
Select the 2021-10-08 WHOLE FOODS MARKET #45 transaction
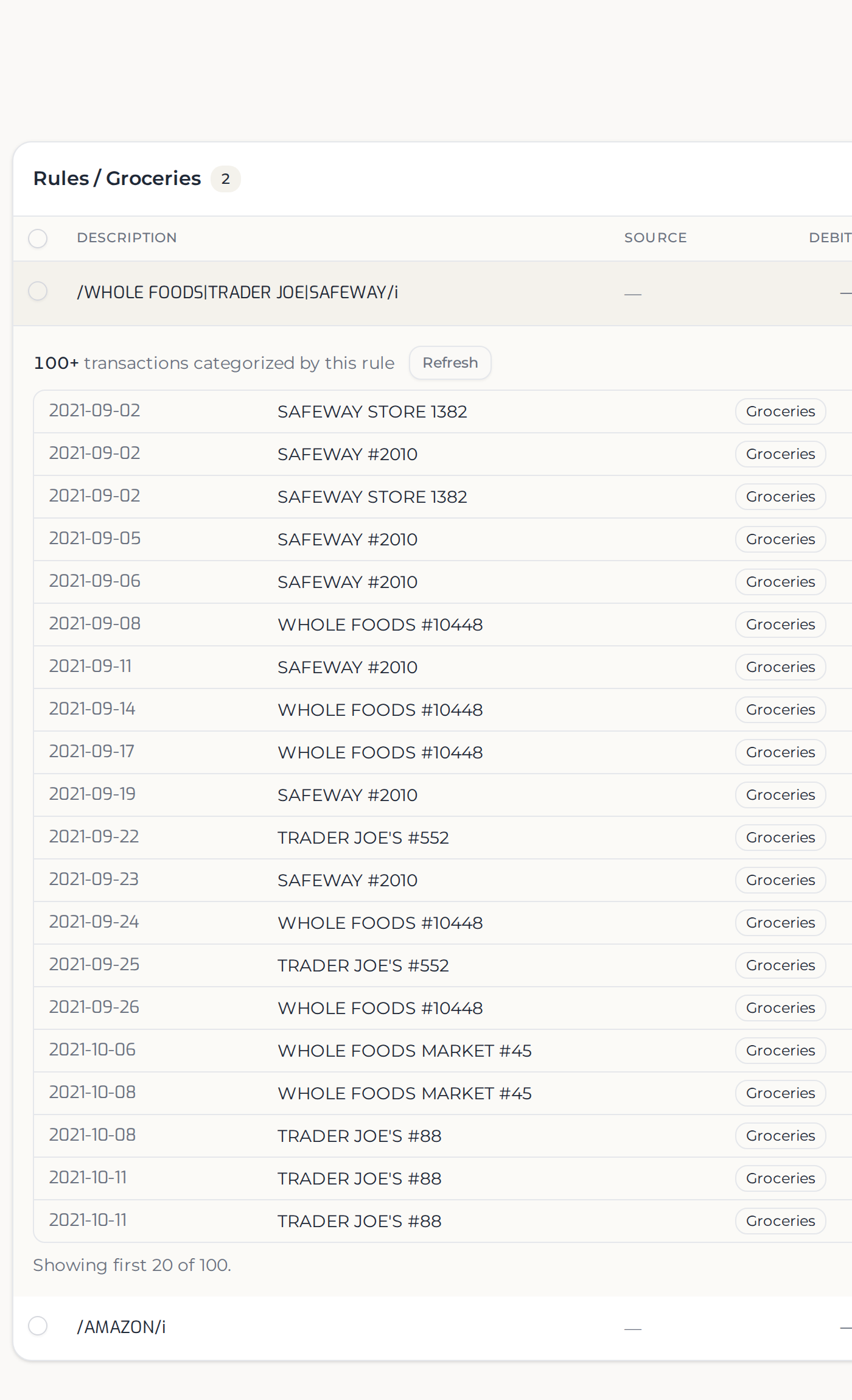[442, 1093]
